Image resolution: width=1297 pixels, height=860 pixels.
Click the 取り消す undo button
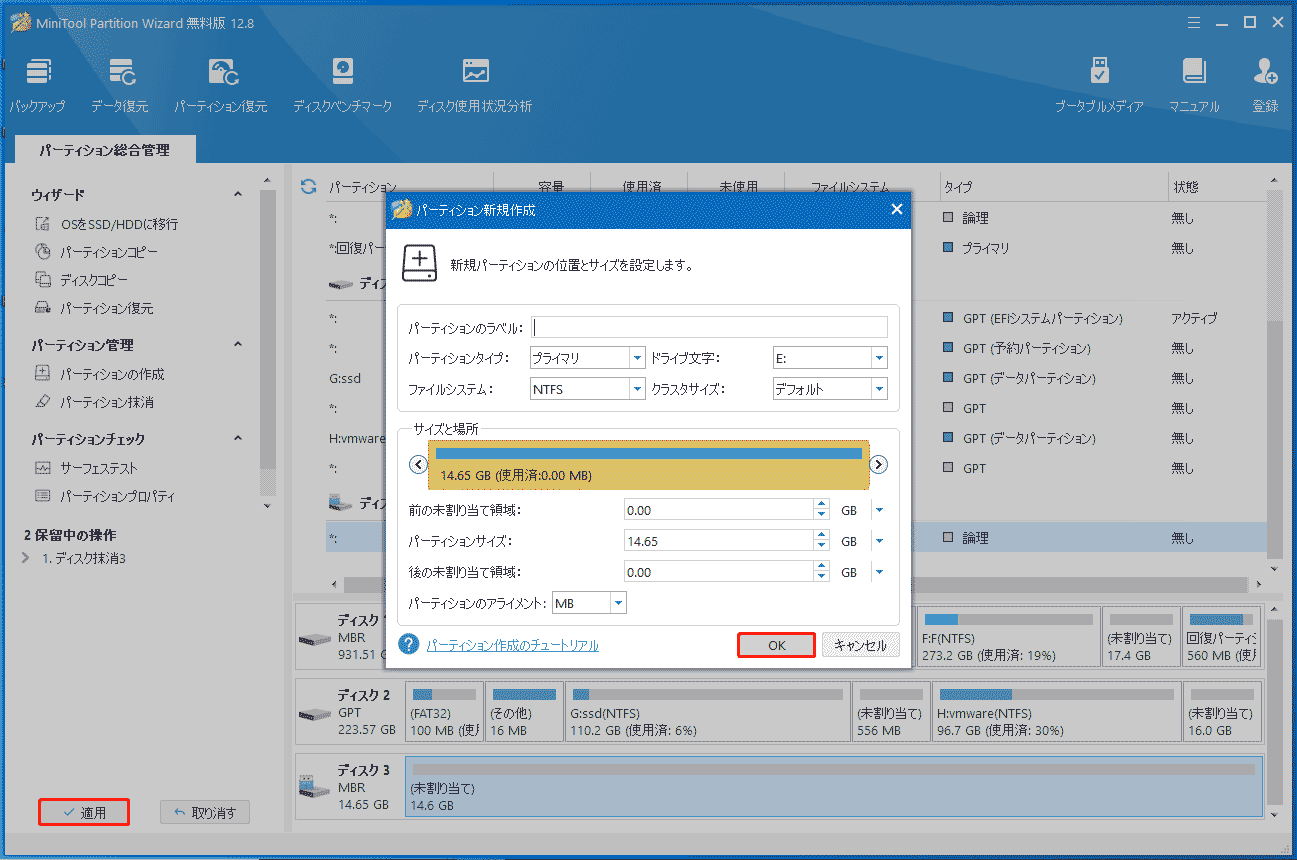(x=205, y=812)
